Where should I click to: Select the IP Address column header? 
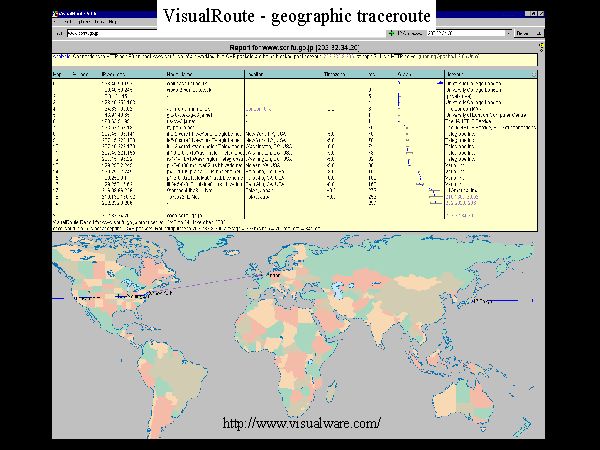[113, 74]
